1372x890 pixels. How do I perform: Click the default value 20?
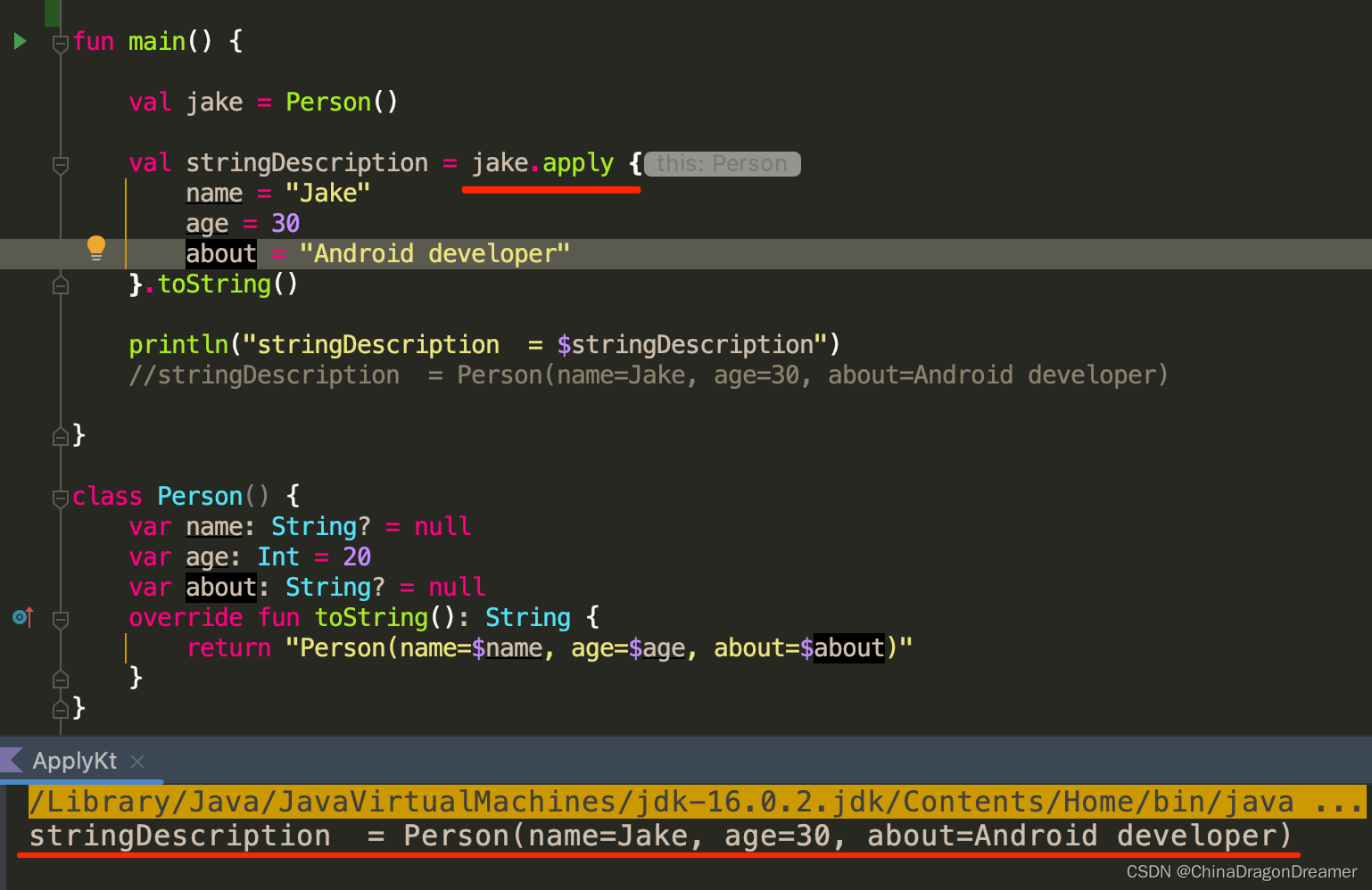click(357, 556)
